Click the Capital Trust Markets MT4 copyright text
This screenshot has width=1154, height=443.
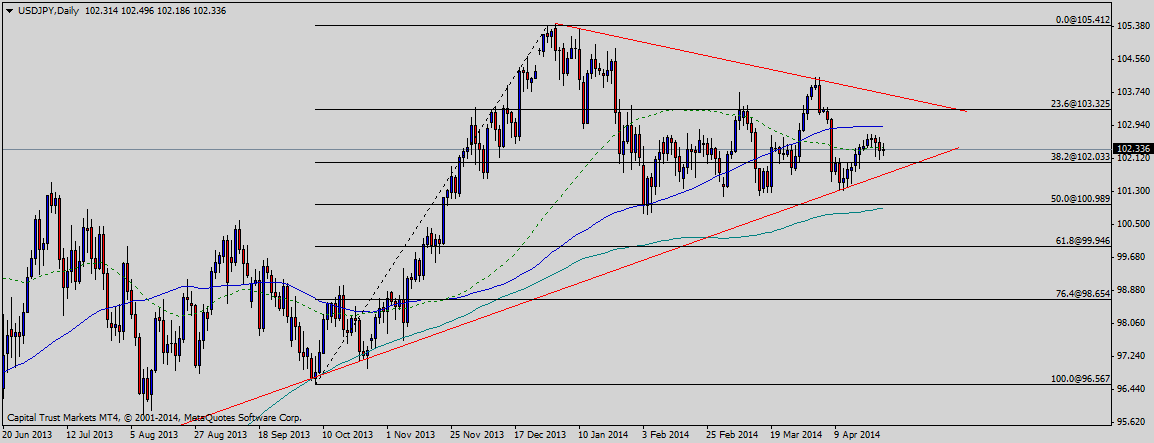(154, 417)
